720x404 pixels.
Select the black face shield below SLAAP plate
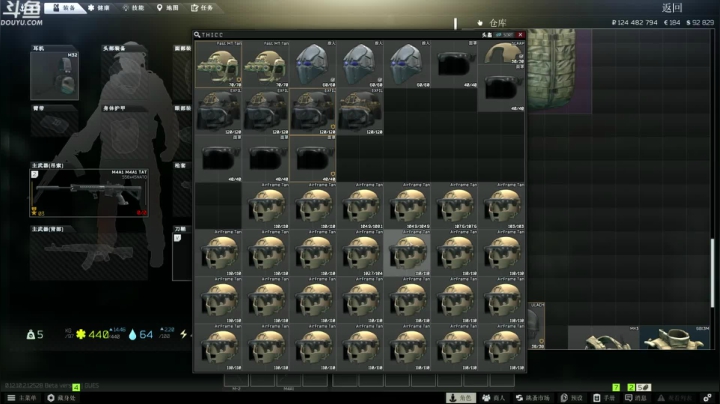501,88
